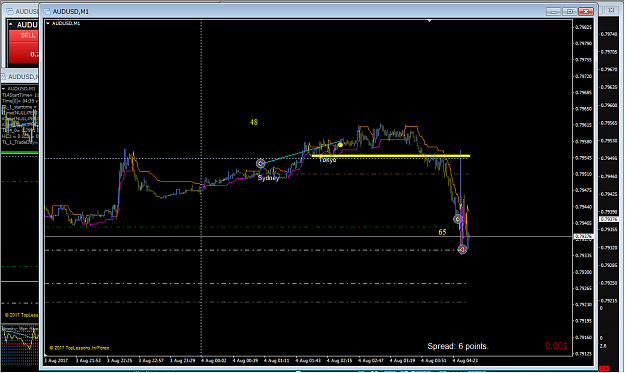Click the red "0.00$" profit label
Viewport: 625px width, 373px height.
click(x=556, y=346)
